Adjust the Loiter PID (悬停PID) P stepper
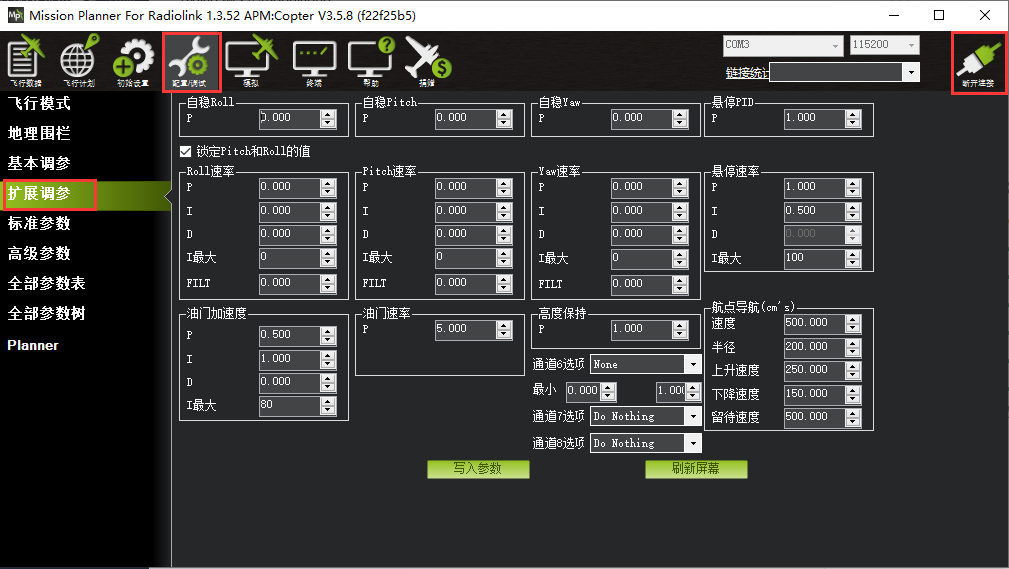Image resolution: width=1009 pixels, height=569 pixels. tap(853, 118)
